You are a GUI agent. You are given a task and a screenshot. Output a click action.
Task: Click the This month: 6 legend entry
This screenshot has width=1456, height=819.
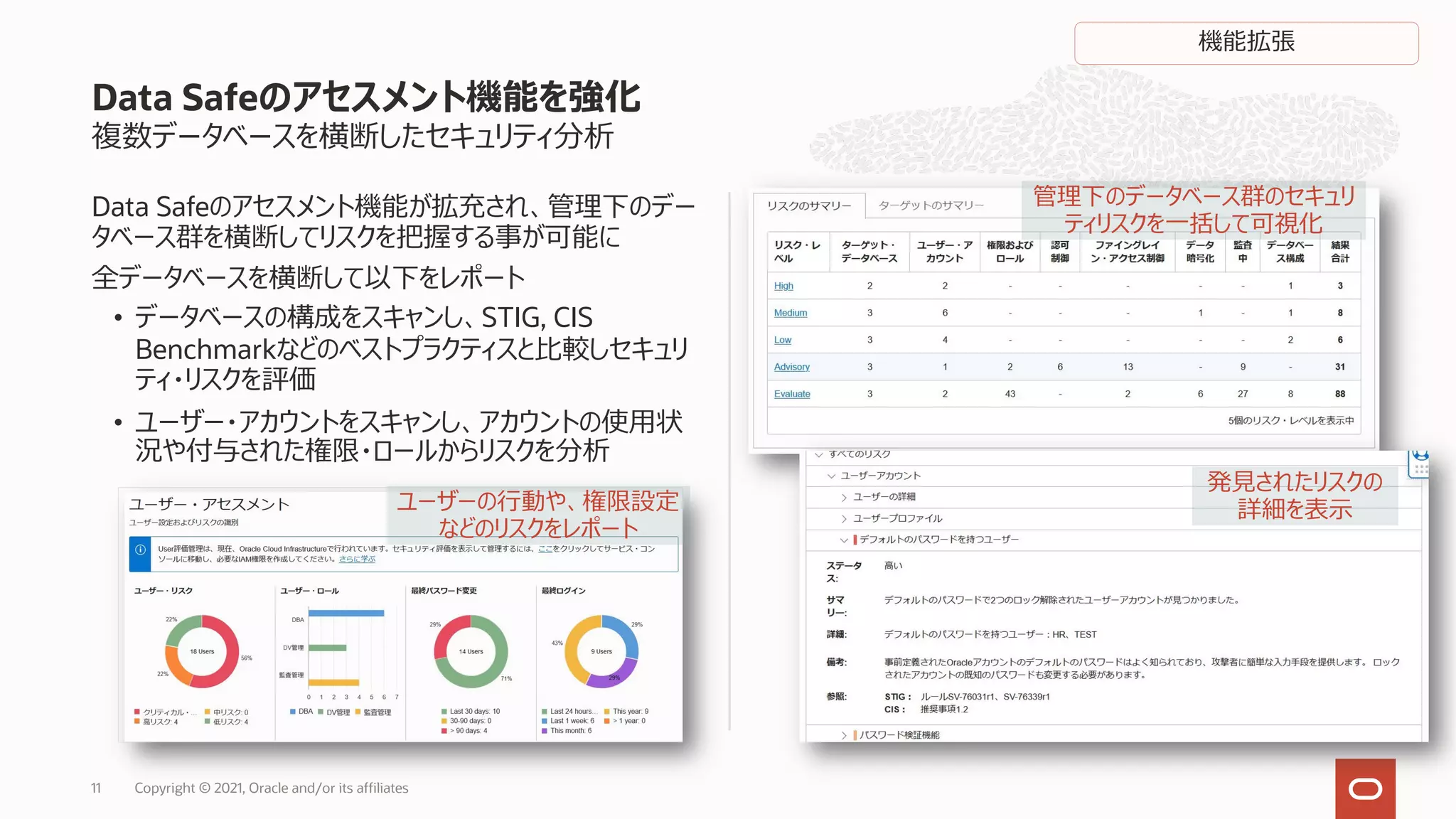[567, 731]
